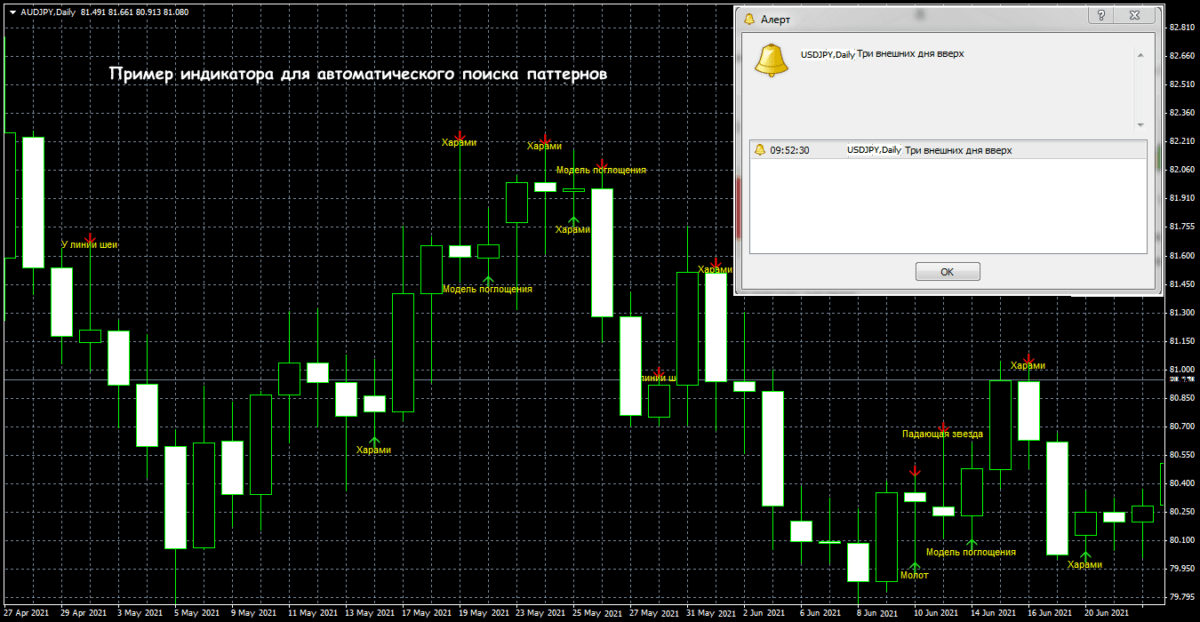Viewport: 1200px width, 622px height.
Task: Click the red arrow at 'Харами' near 16 Jun
Action: coord(1028,358)
